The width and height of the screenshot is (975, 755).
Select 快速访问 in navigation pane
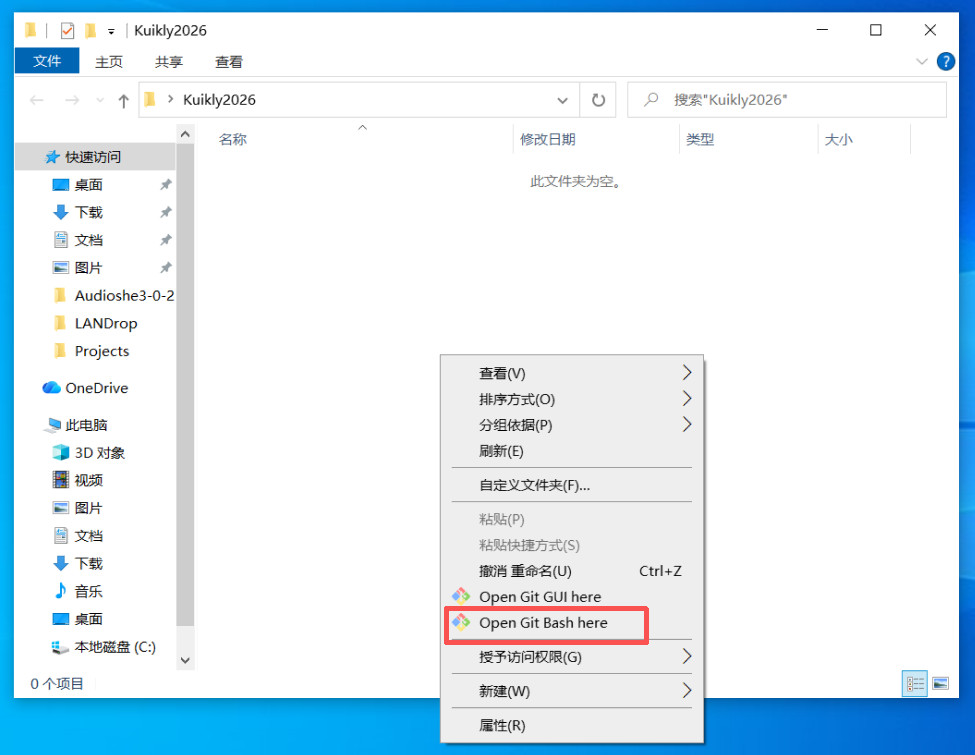coord(95,157)
